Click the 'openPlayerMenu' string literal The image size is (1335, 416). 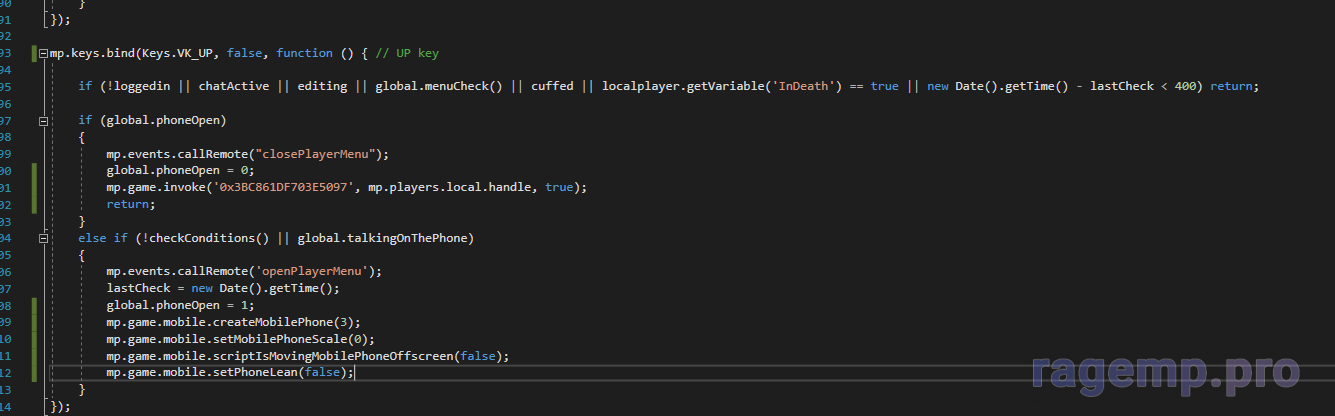[x=314, y=271]
